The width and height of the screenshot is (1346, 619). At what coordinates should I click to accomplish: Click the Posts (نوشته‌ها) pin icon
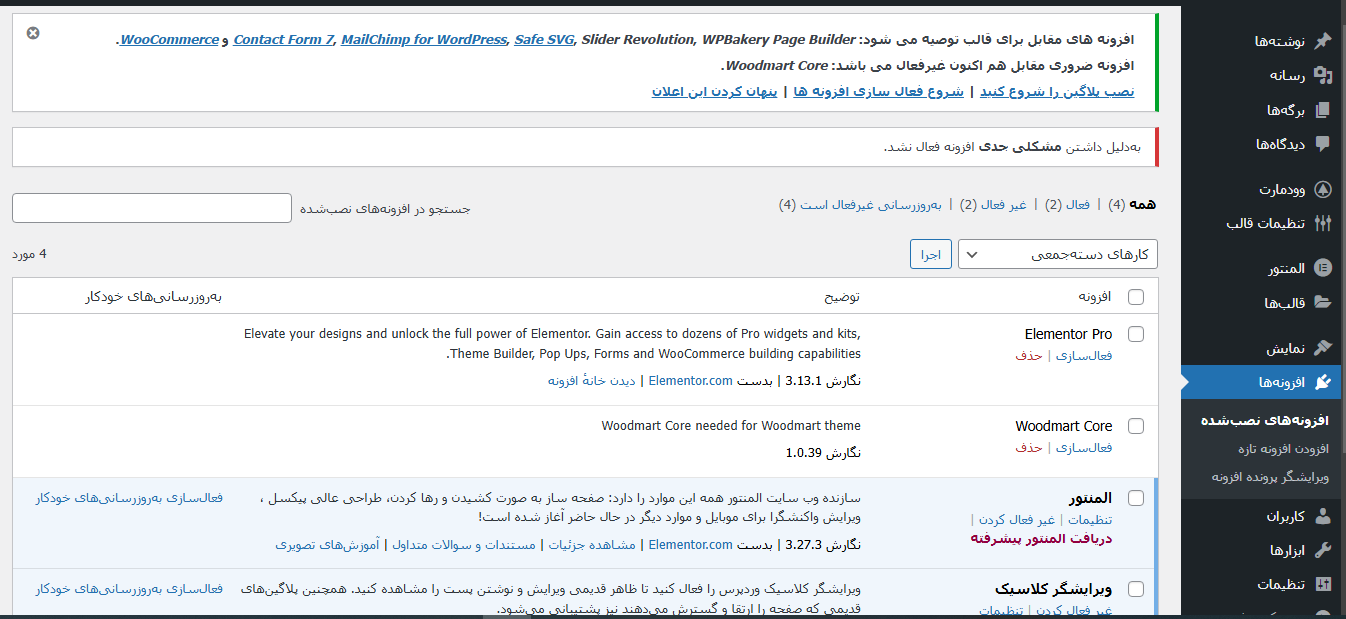pyautogui.click(x=1322, y=41)
